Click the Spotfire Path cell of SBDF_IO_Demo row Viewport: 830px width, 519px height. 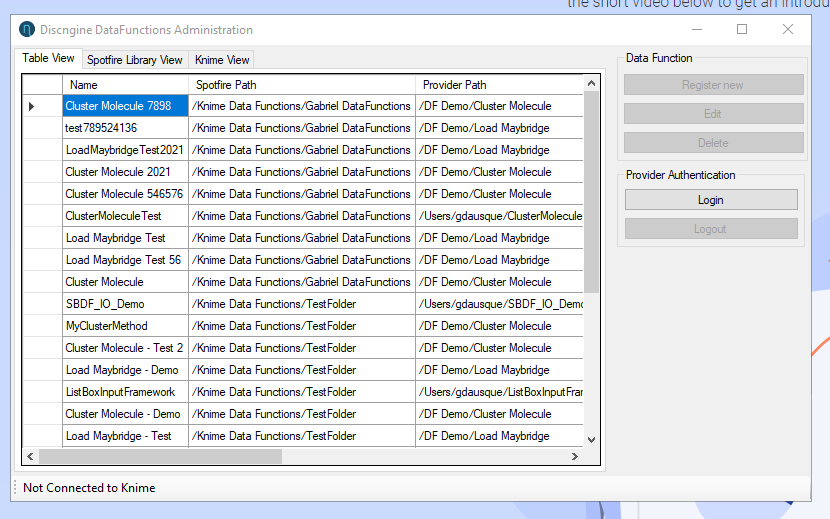click(302, 304)
